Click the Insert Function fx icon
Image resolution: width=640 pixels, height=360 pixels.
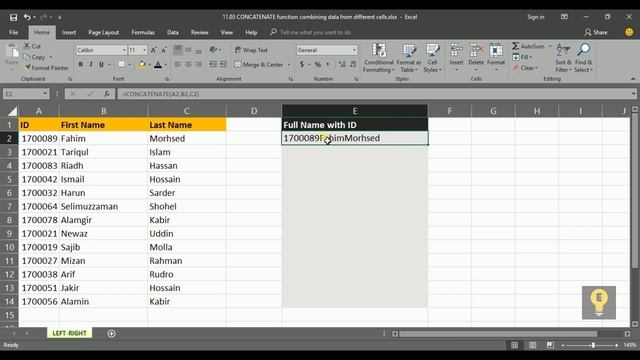(x=107, y=94)
